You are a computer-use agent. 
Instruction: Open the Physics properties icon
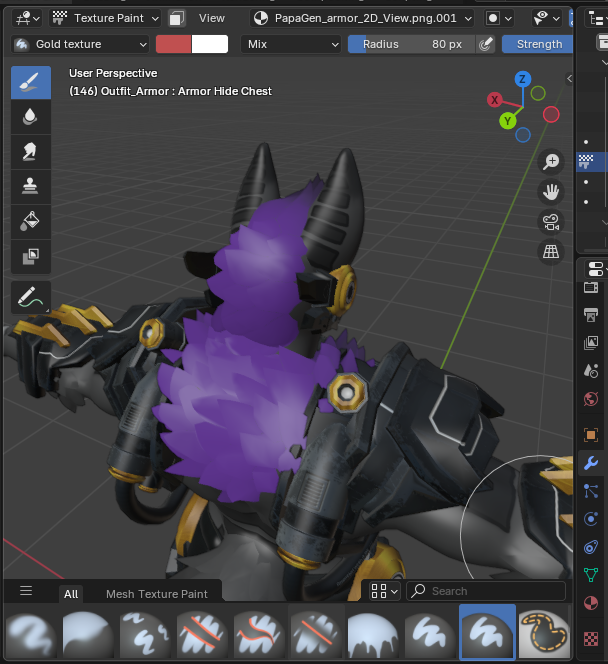[x=591, y=519]
